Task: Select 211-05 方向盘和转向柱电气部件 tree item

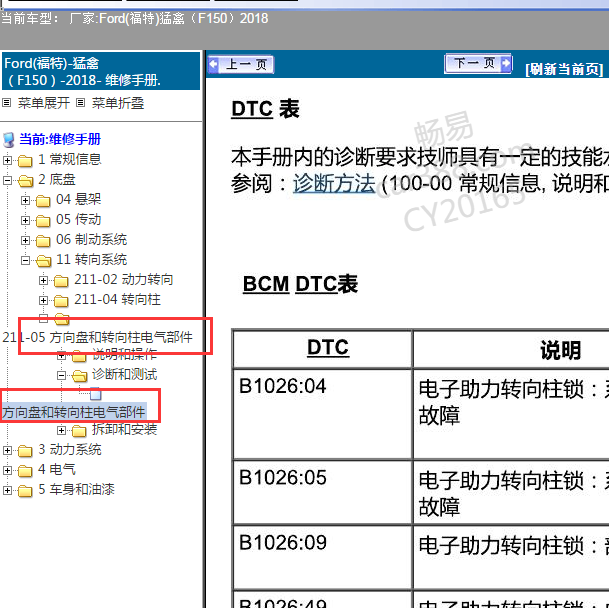Action: [x=97, y=337]
